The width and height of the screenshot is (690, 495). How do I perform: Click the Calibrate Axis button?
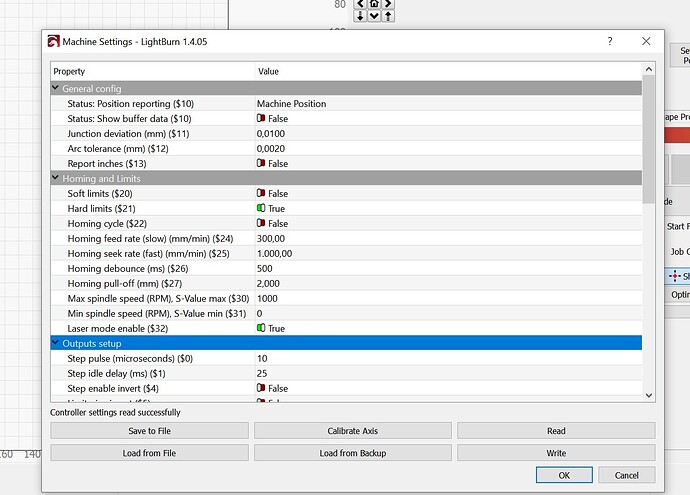(x=352, y=431)
